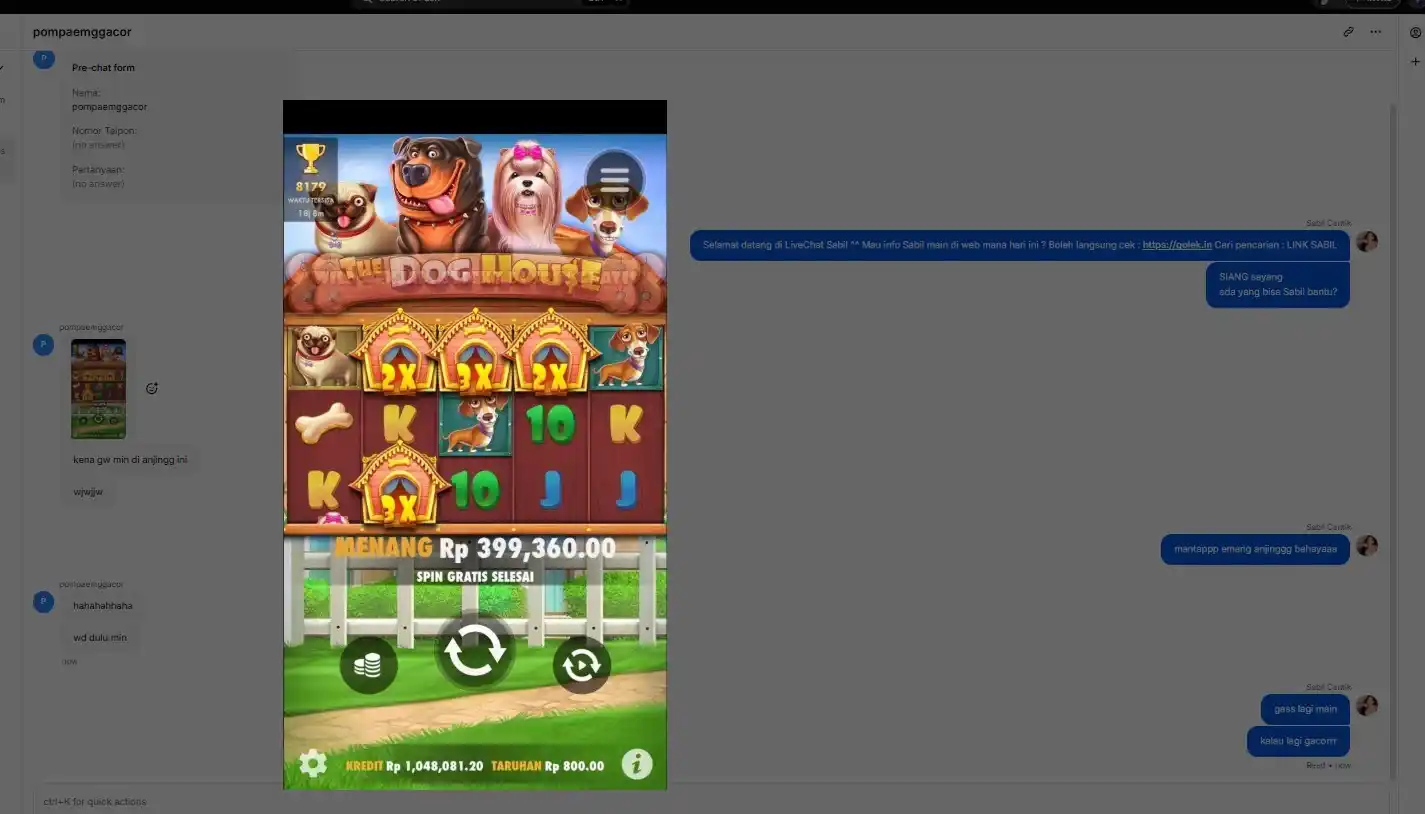Select the "SIANG sayang" agent message bubble
Viewport: 1425px width, 814px height.
click(1278, 285)
